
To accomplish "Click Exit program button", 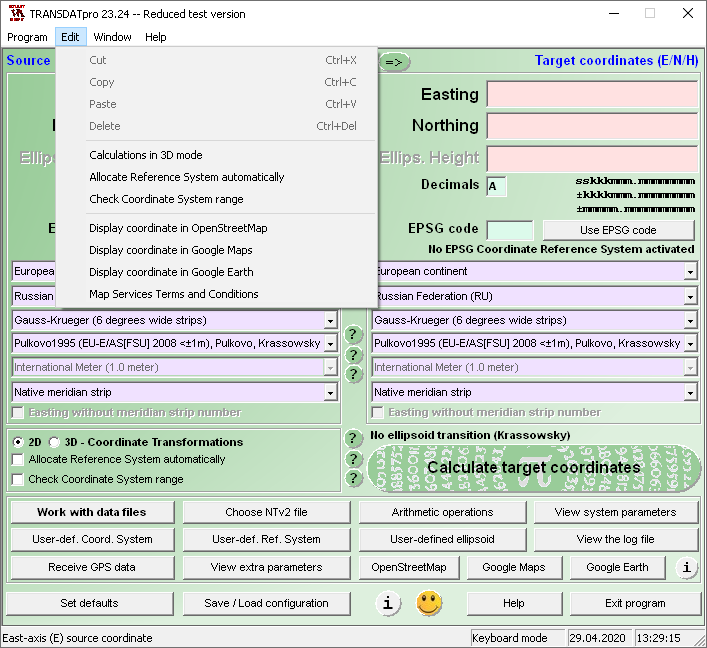I will point(635,603).
